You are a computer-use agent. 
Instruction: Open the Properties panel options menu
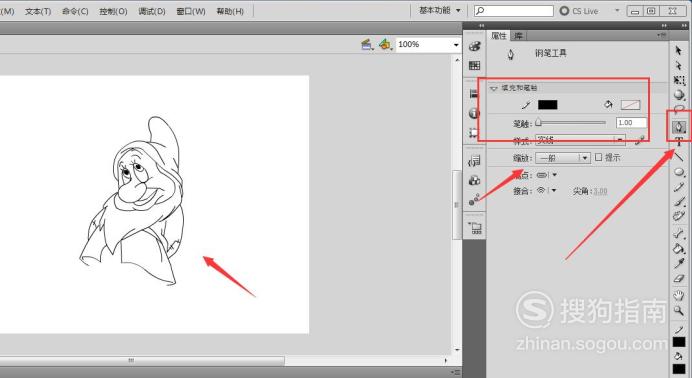[662, 35]
